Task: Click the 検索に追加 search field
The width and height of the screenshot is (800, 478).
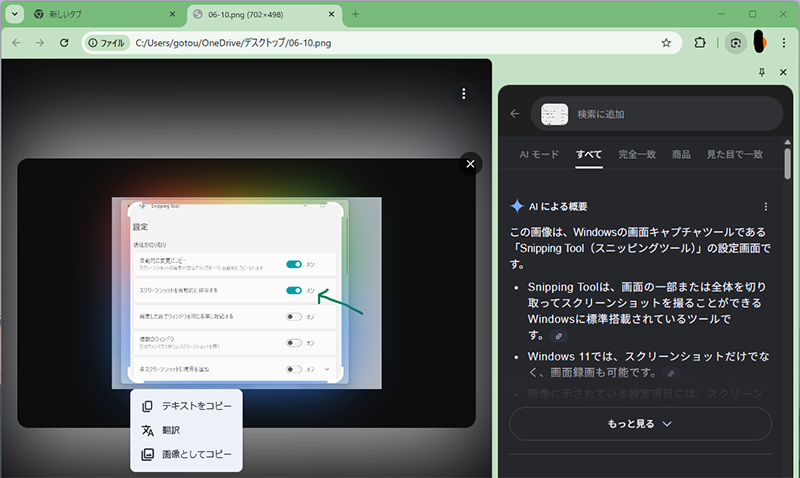Action: (x=657, y=114)
